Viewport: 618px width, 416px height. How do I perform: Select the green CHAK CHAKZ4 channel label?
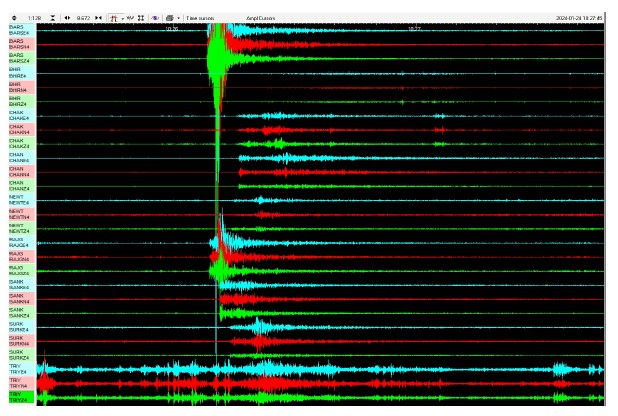(x=18, y=143)
